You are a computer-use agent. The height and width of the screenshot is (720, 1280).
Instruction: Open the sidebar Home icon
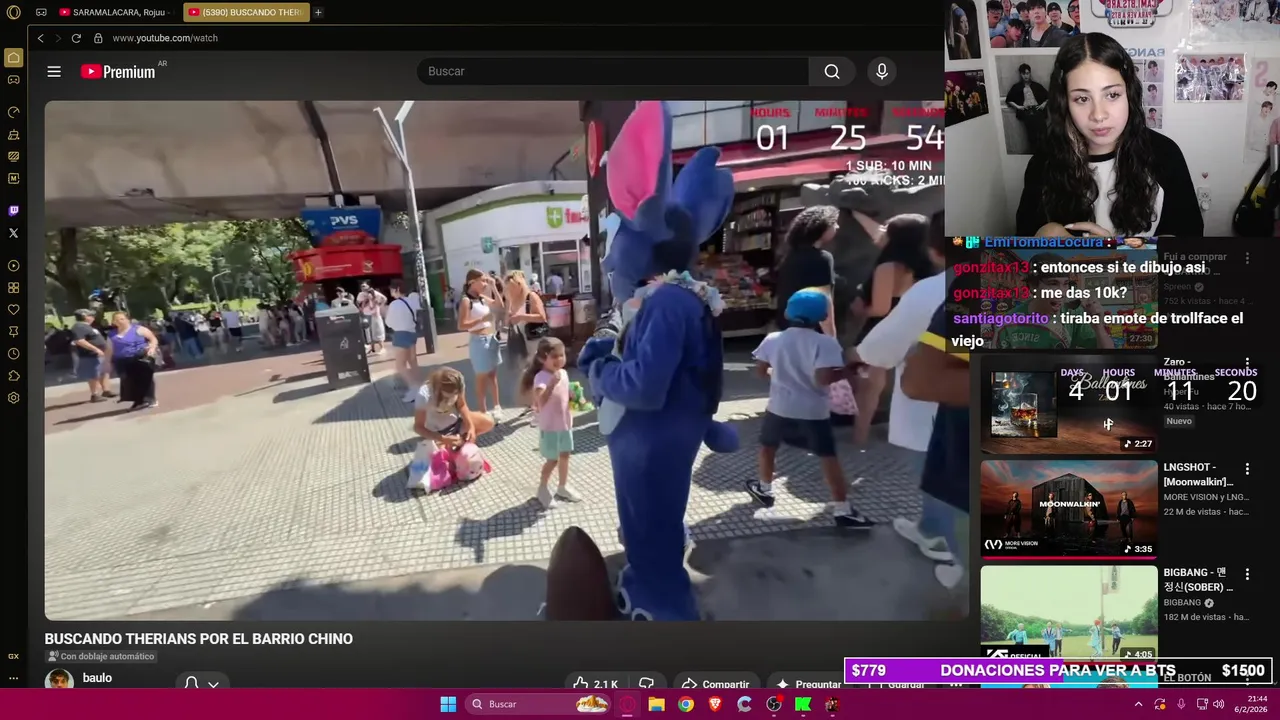[x=14, y=57]
